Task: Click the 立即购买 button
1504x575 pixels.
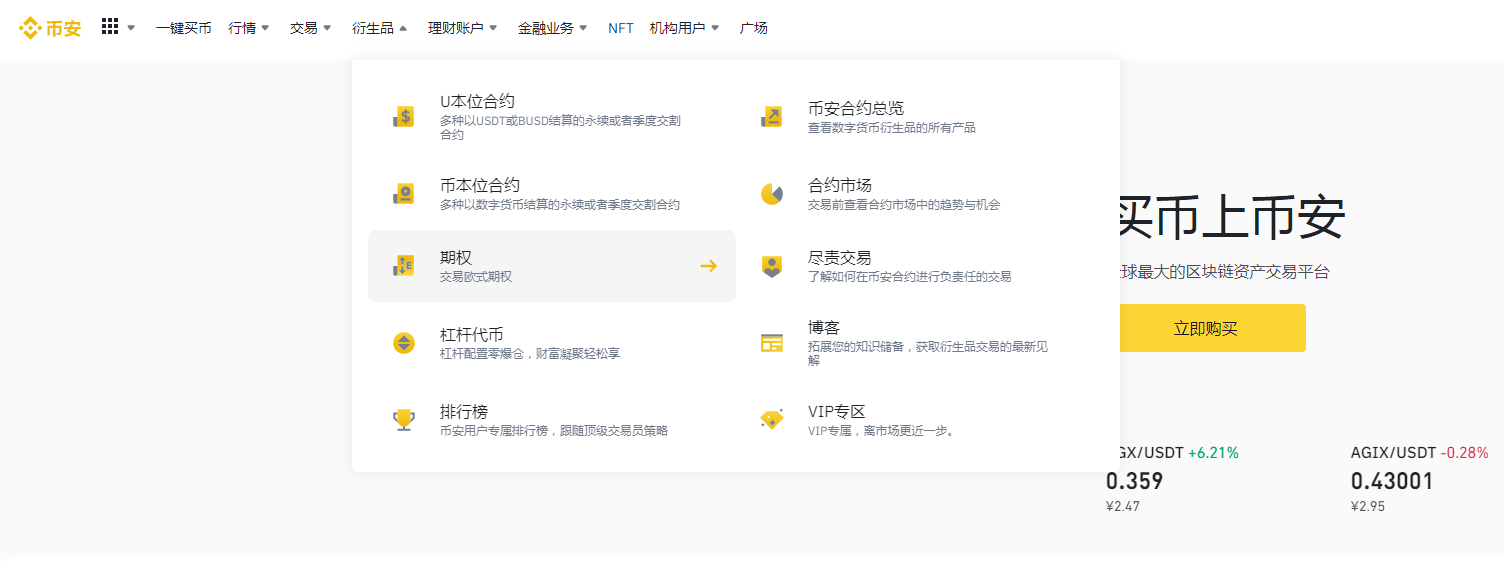Action: 1206,328
